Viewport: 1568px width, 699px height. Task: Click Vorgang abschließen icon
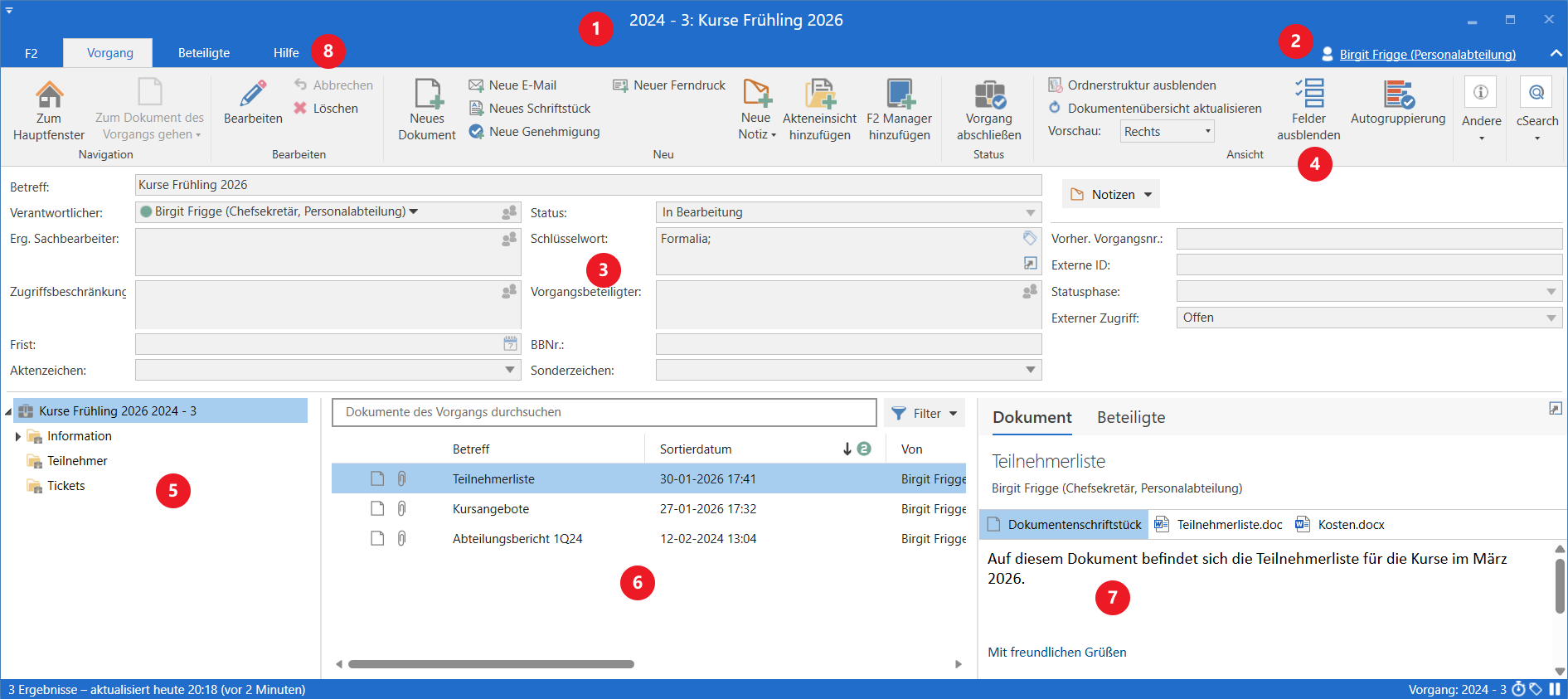(988, 95)
